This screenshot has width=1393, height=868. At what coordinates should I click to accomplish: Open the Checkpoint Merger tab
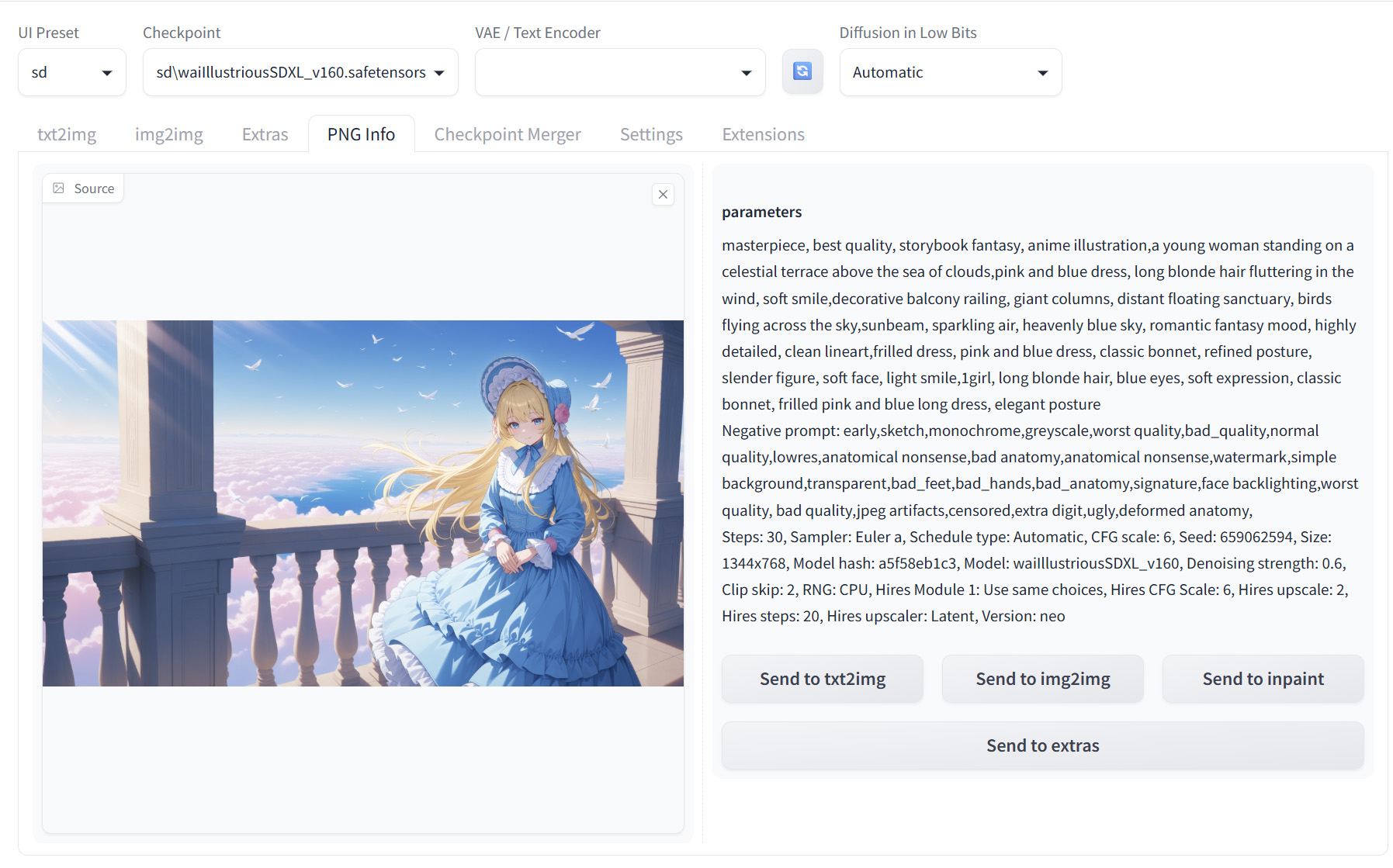(507, 134)
